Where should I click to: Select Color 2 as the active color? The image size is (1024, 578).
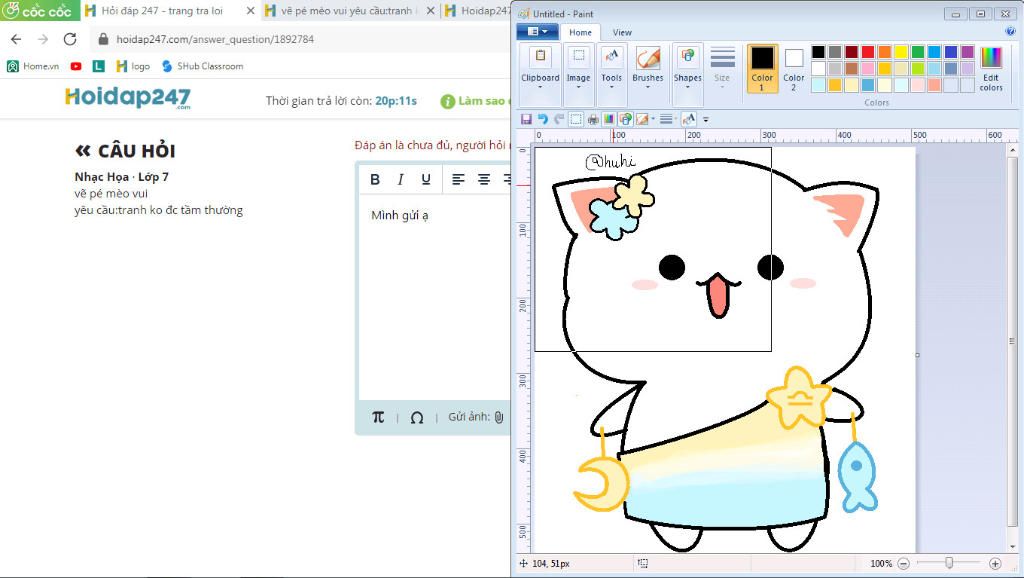pyautogui.click(x=793, y=69)
